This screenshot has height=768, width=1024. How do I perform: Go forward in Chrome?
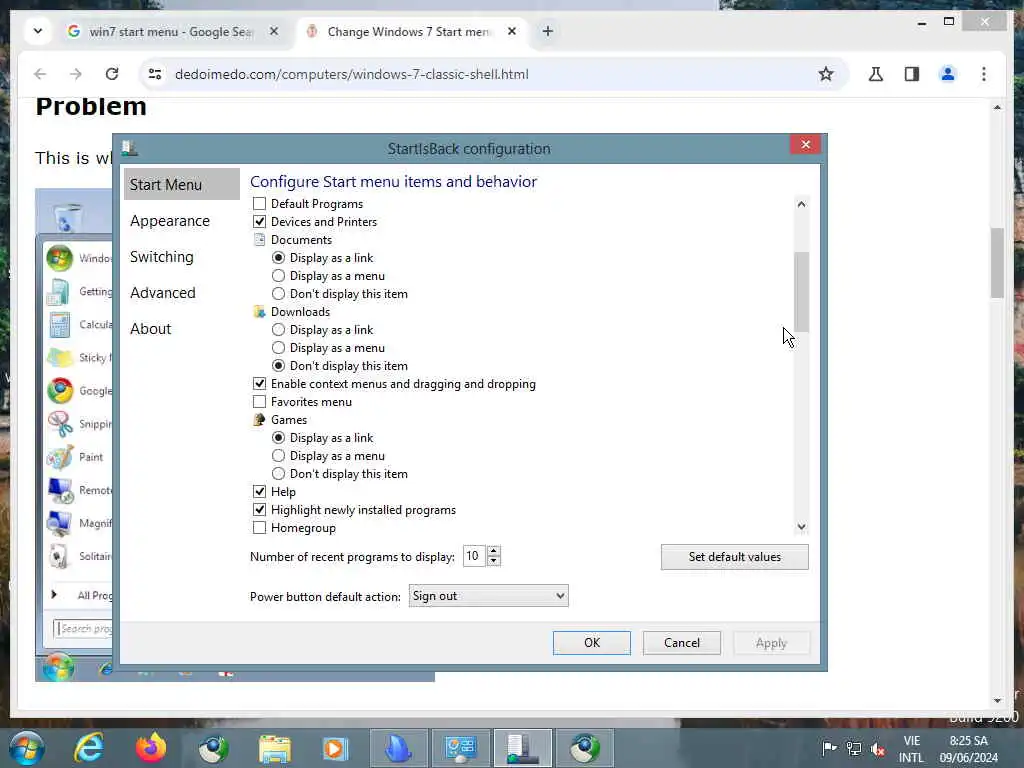click(x=76, y=74)
